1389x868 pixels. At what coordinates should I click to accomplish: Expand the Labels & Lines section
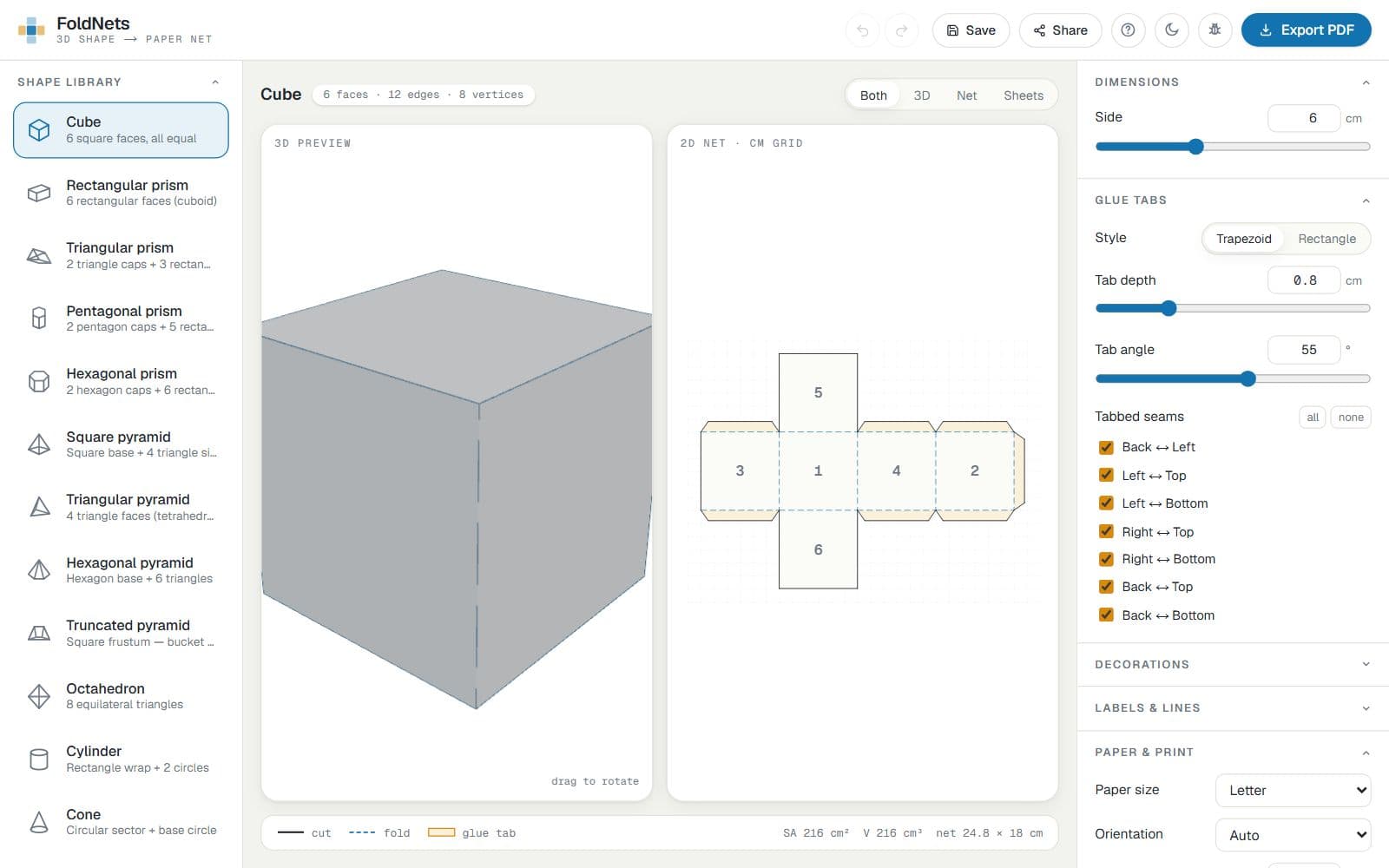pyautogui.click(x=1366, y=708)
